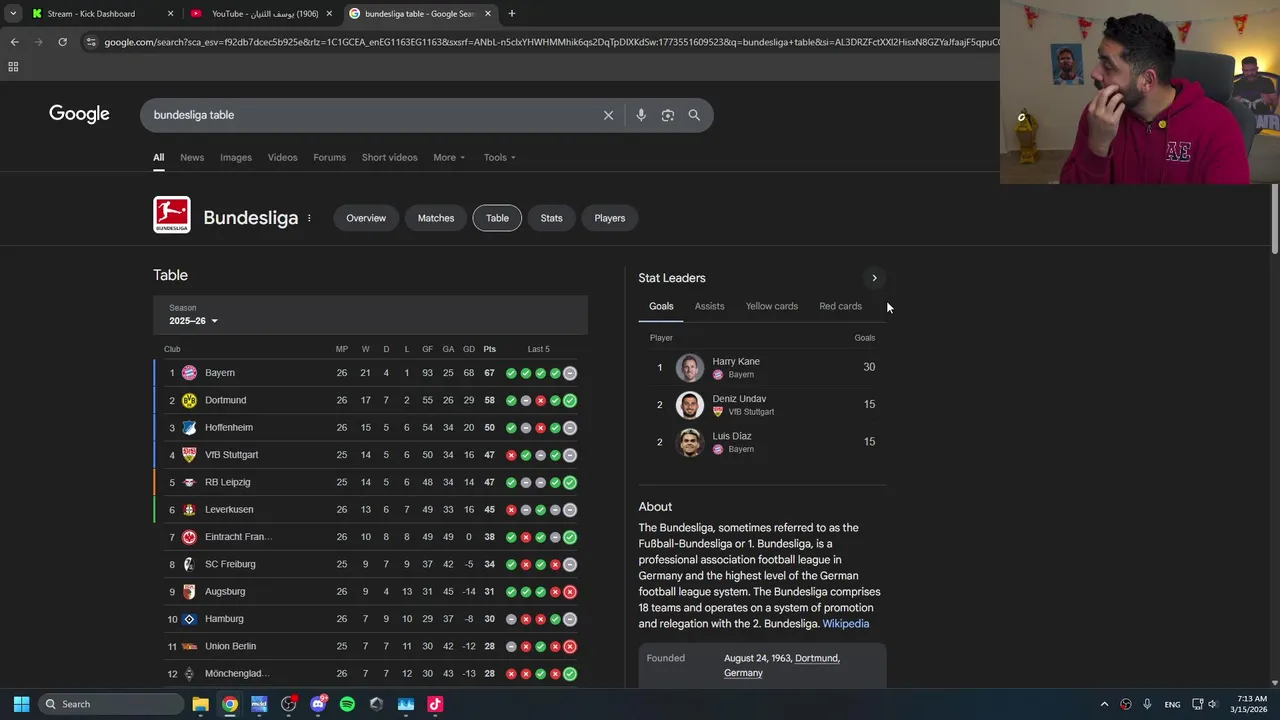Click RB Leipzig crest in table
This screenshot has height=720, width=1280.
189,482
